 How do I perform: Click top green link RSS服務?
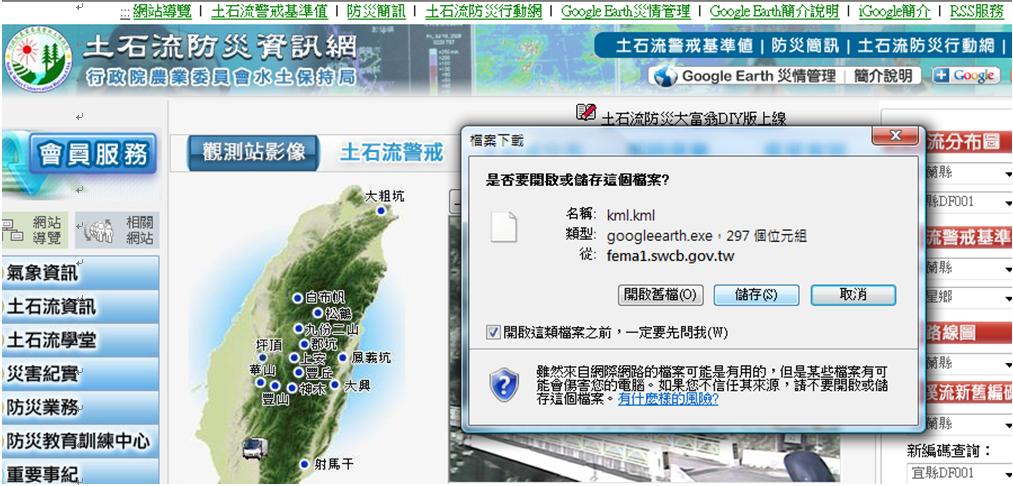coord(977,11)
